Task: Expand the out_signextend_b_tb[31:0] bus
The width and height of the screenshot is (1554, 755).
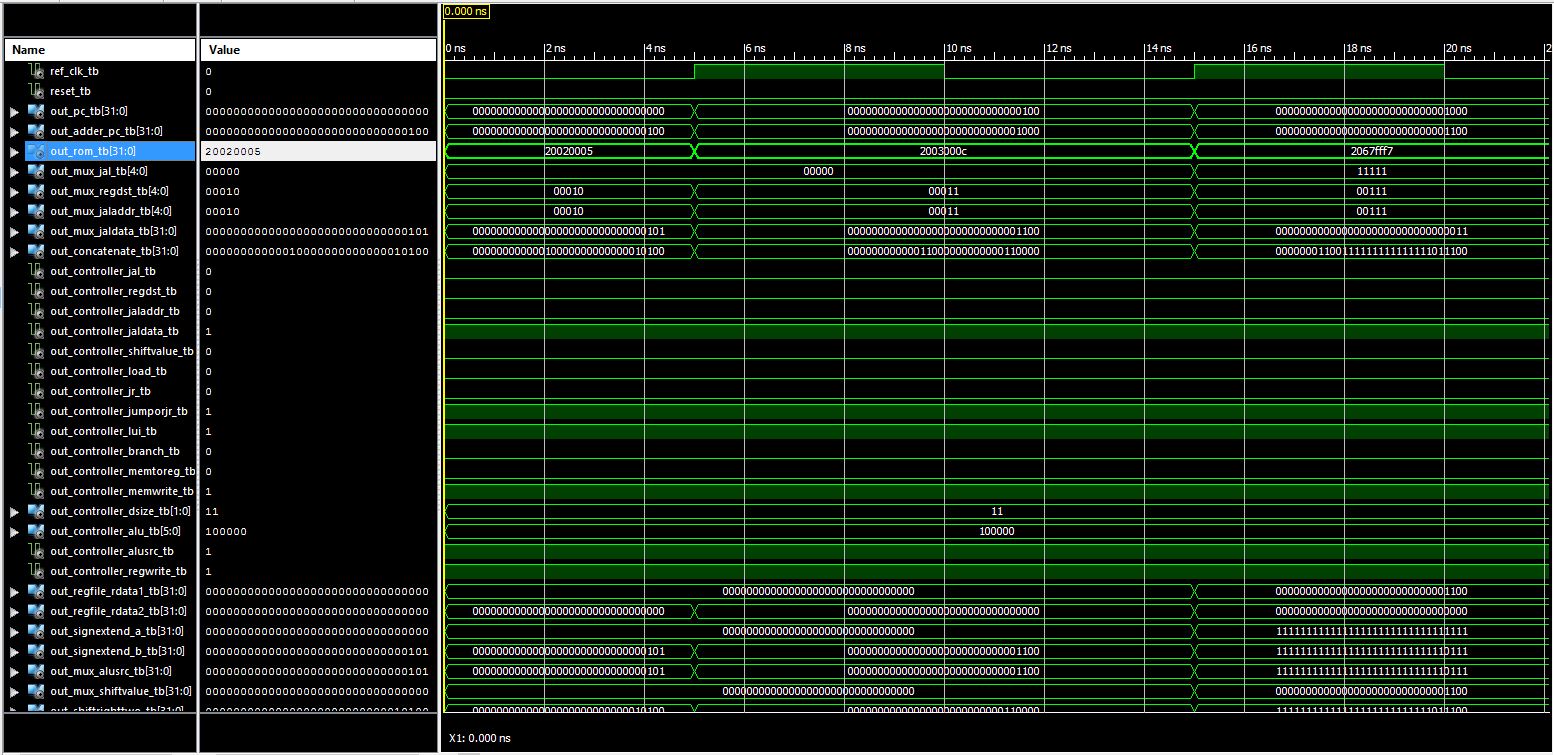Action: point(14,651)
